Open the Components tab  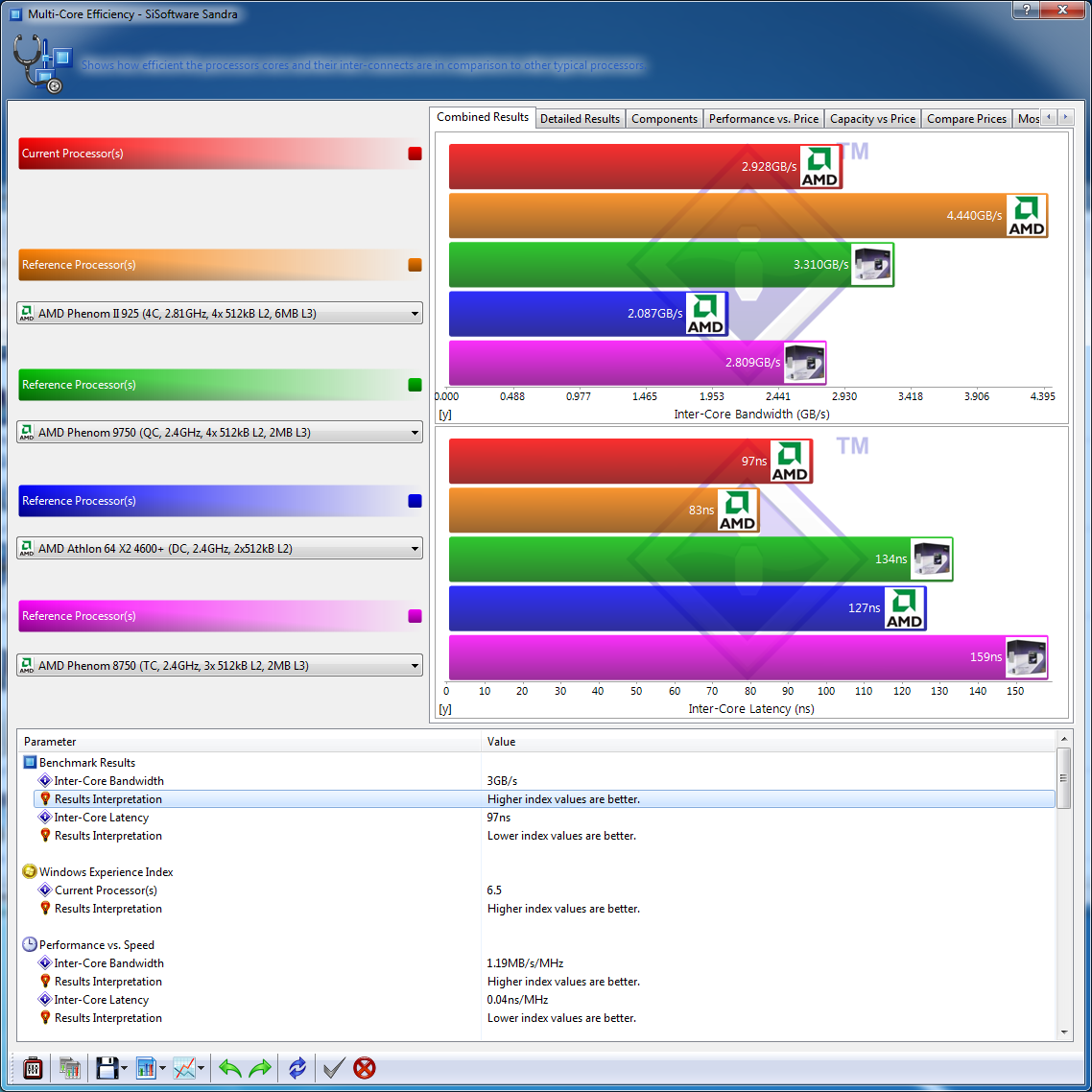coord(664,119)
